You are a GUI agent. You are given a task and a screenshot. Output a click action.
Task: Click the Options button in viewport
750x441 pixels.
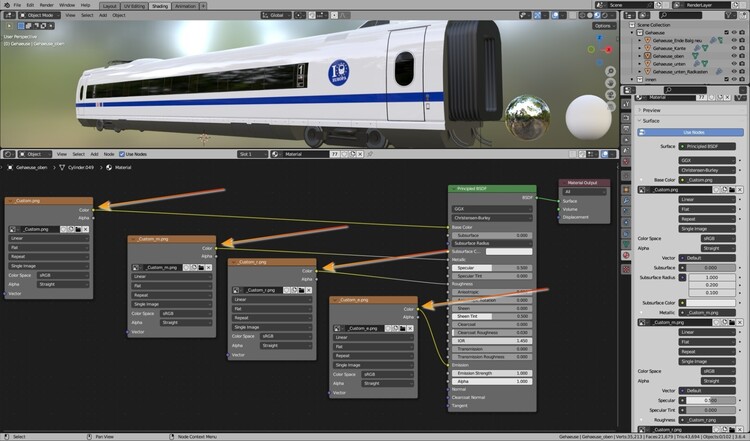[603, 27]
